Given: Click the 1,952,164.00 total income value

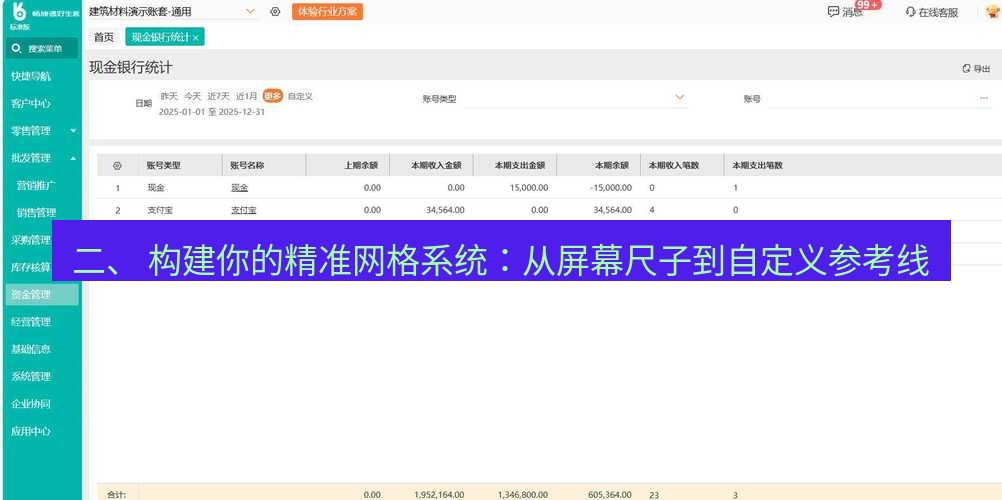Looking at the screenshot, I should [x=439, y=495].
